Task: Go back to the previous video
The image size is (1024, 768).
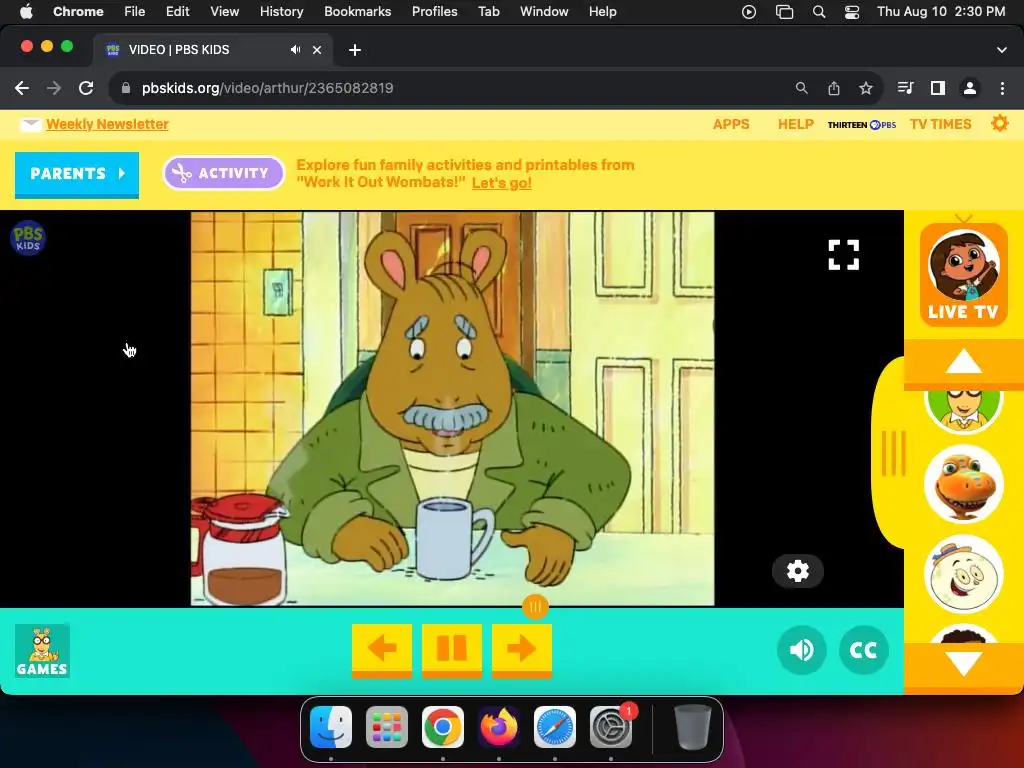Action: coord(381,650)
